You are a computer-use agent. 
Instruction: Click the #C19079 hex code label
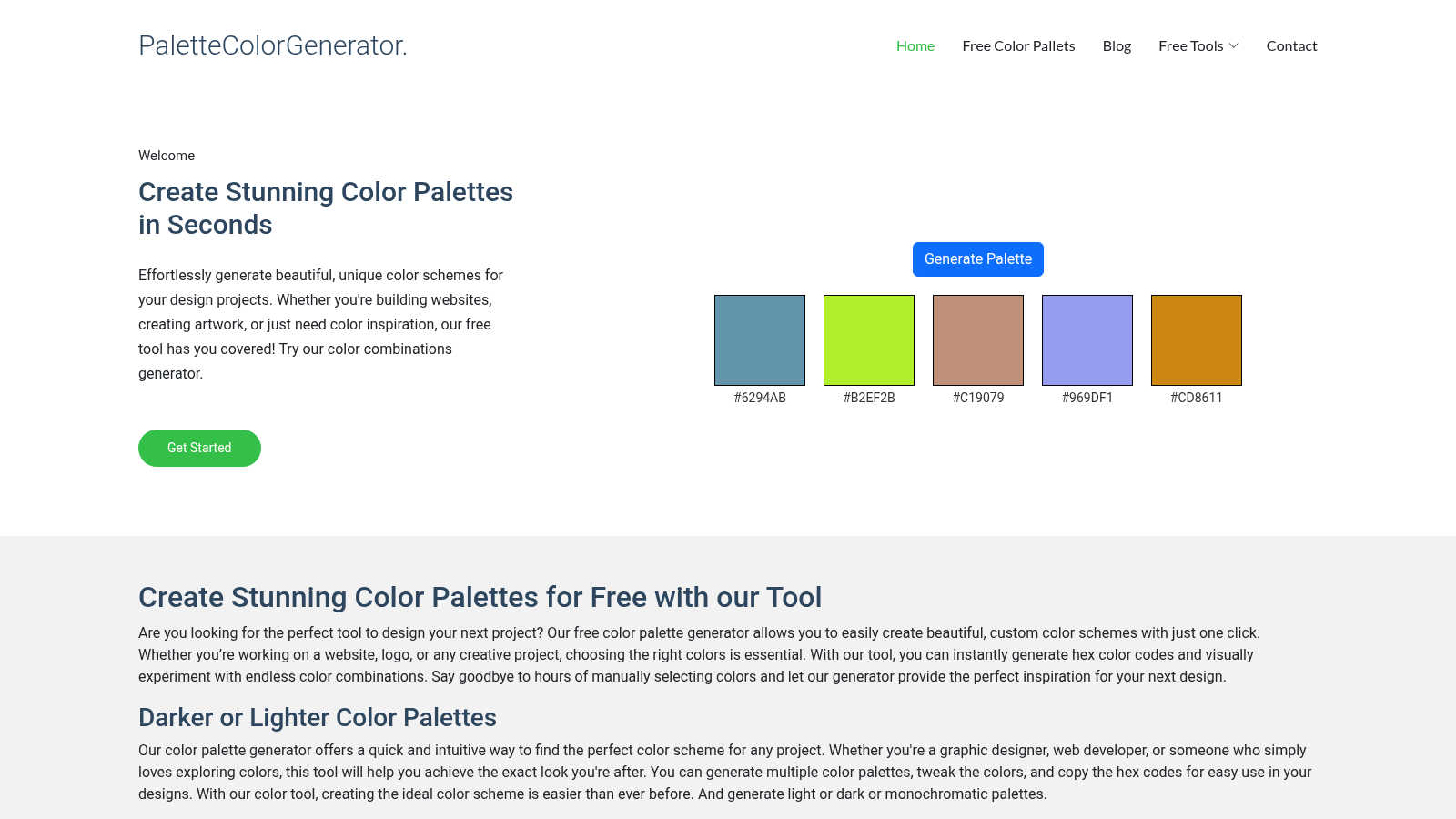(x=978, y=398)
